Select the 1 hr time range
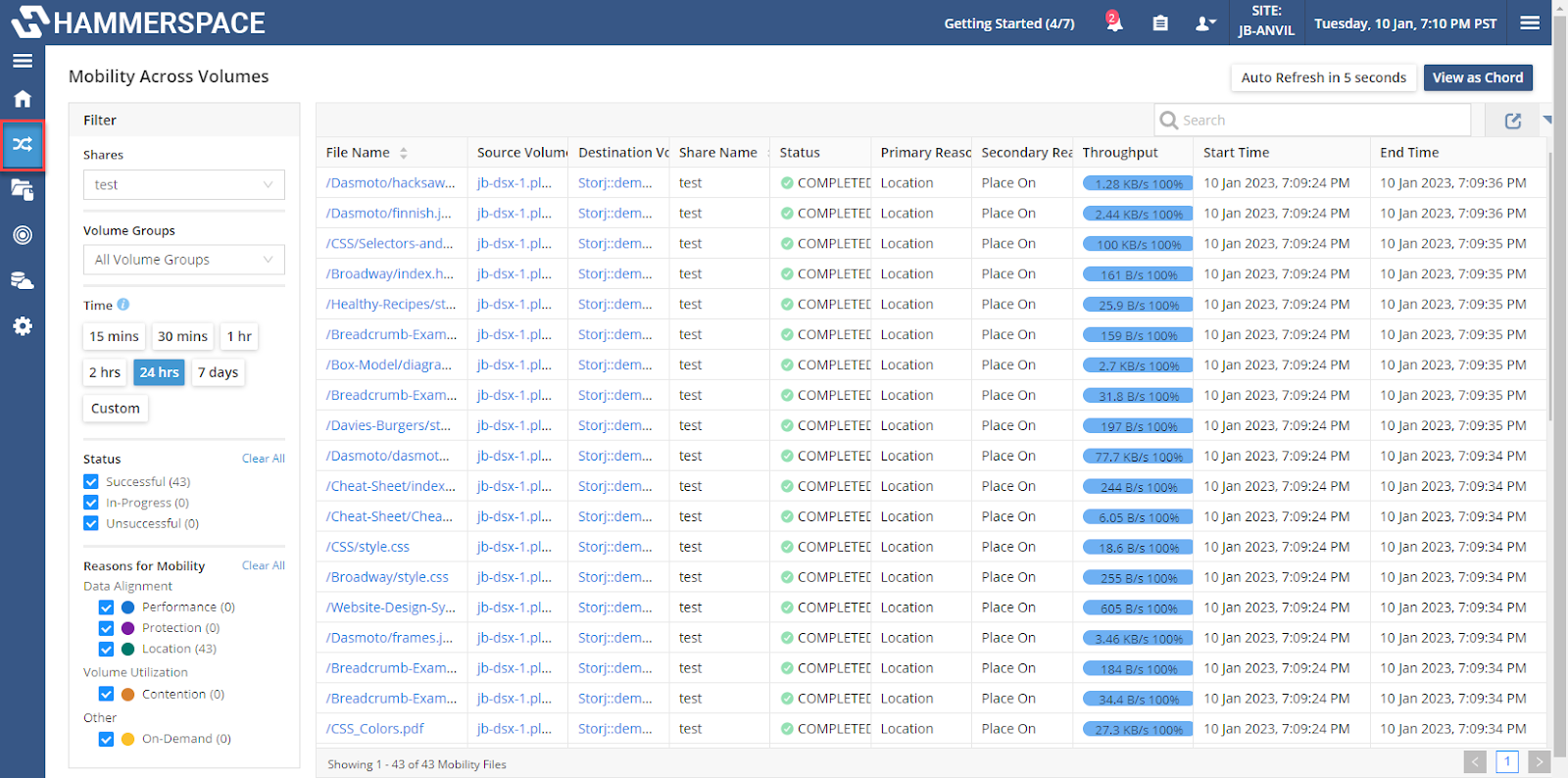The height and width of the screenshot is (778, 1568). click(239, 336)
